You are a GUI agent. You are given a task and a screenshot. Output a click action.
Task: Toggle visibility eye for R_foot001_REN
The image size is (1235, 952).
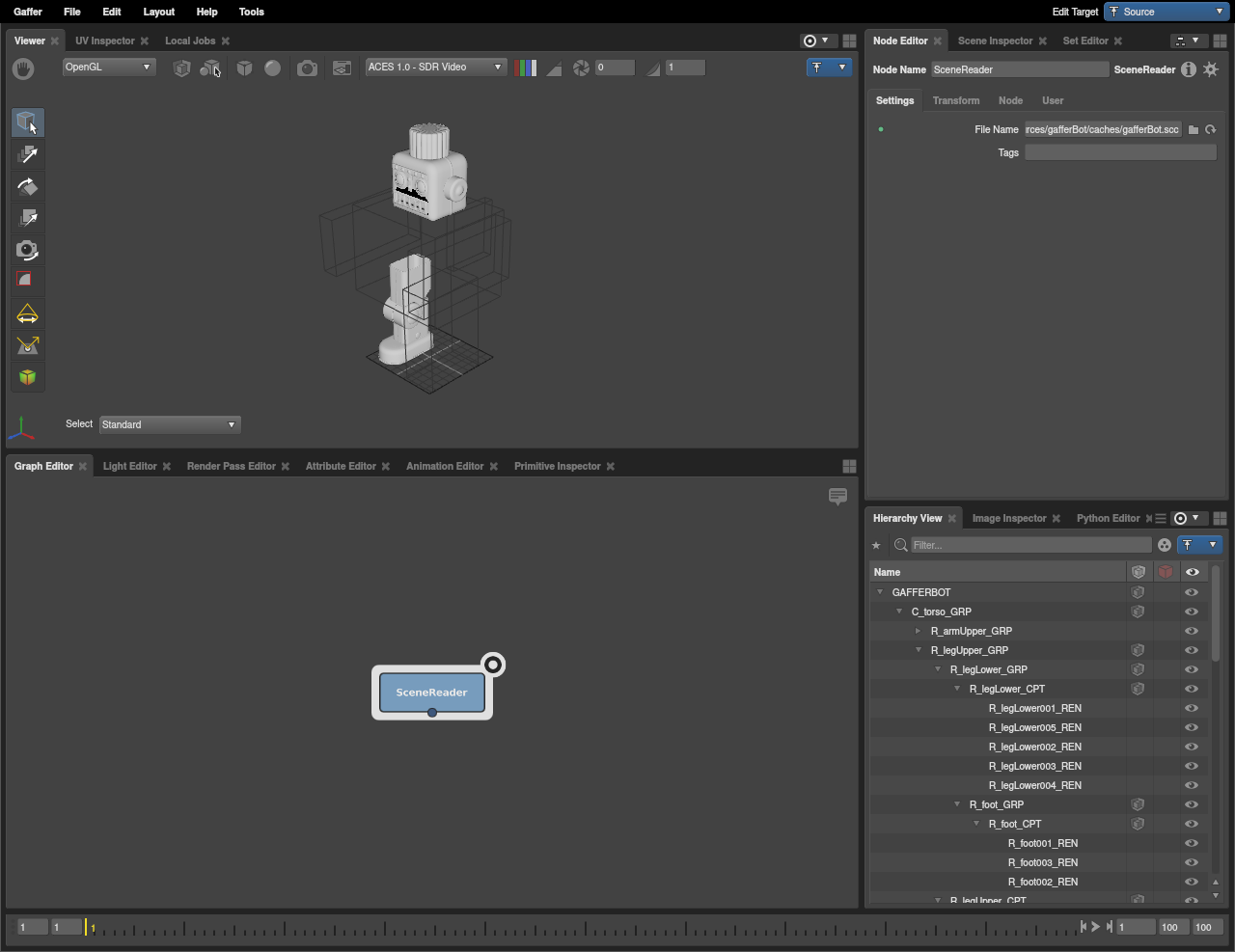coord(1192,843)
